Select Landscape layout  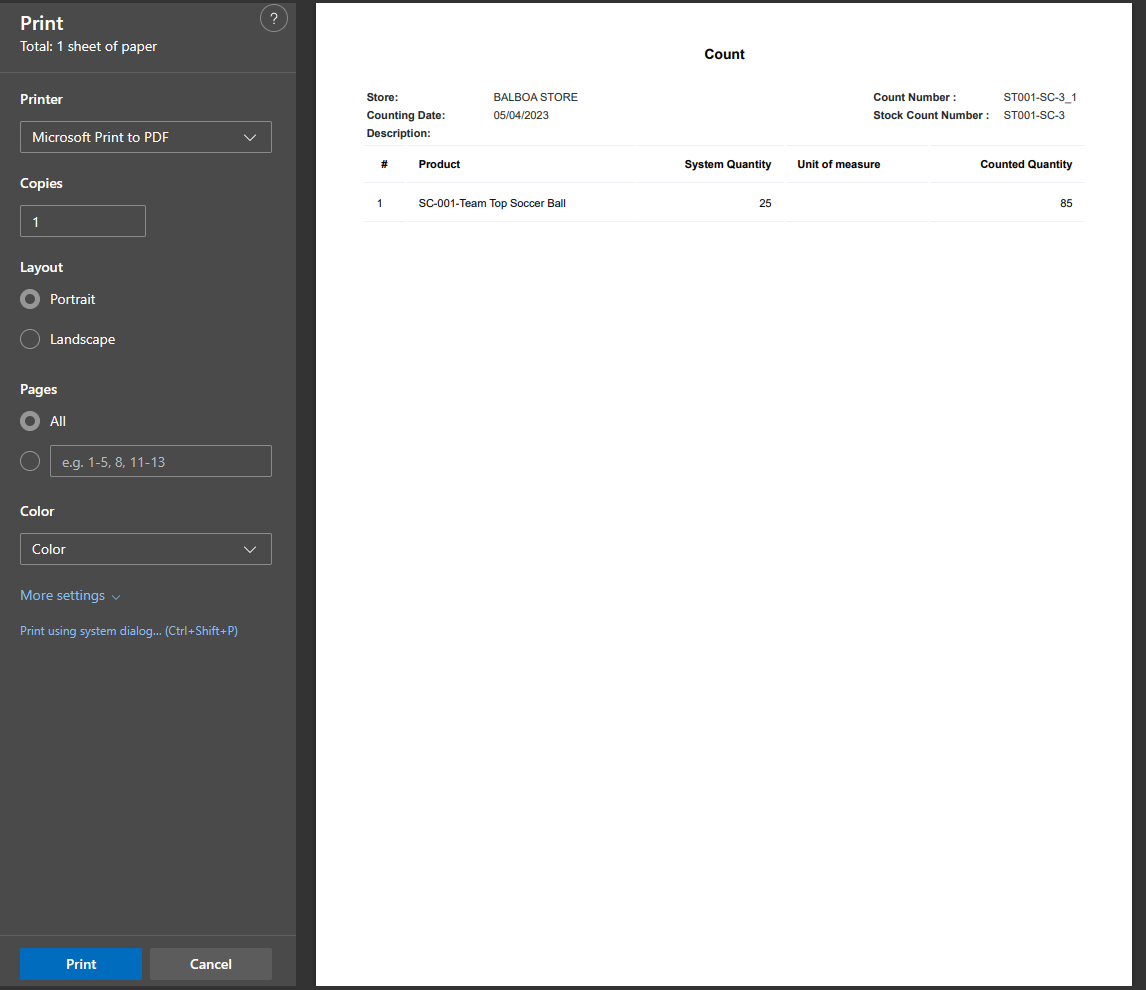click(x=30, y=339)
